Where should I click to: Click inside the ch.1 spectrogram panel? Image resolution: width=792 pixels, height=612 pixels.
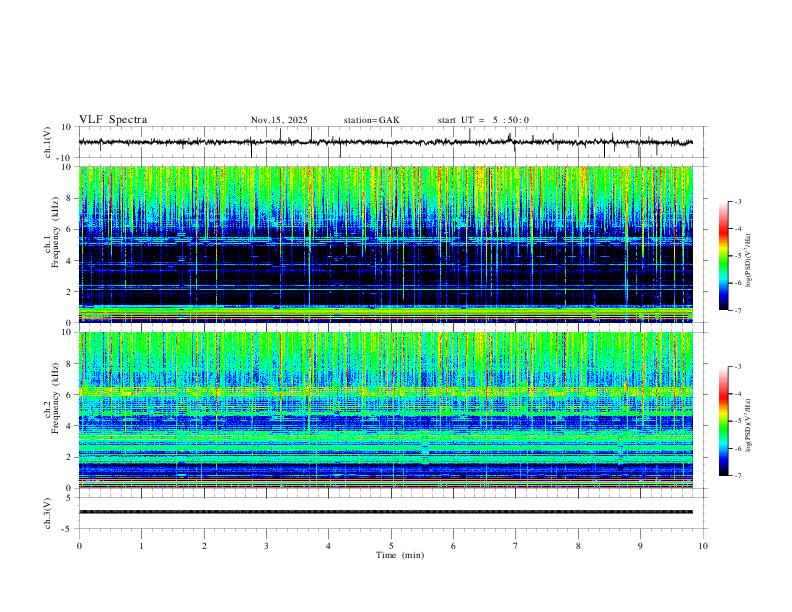click(x=386, y=244)
